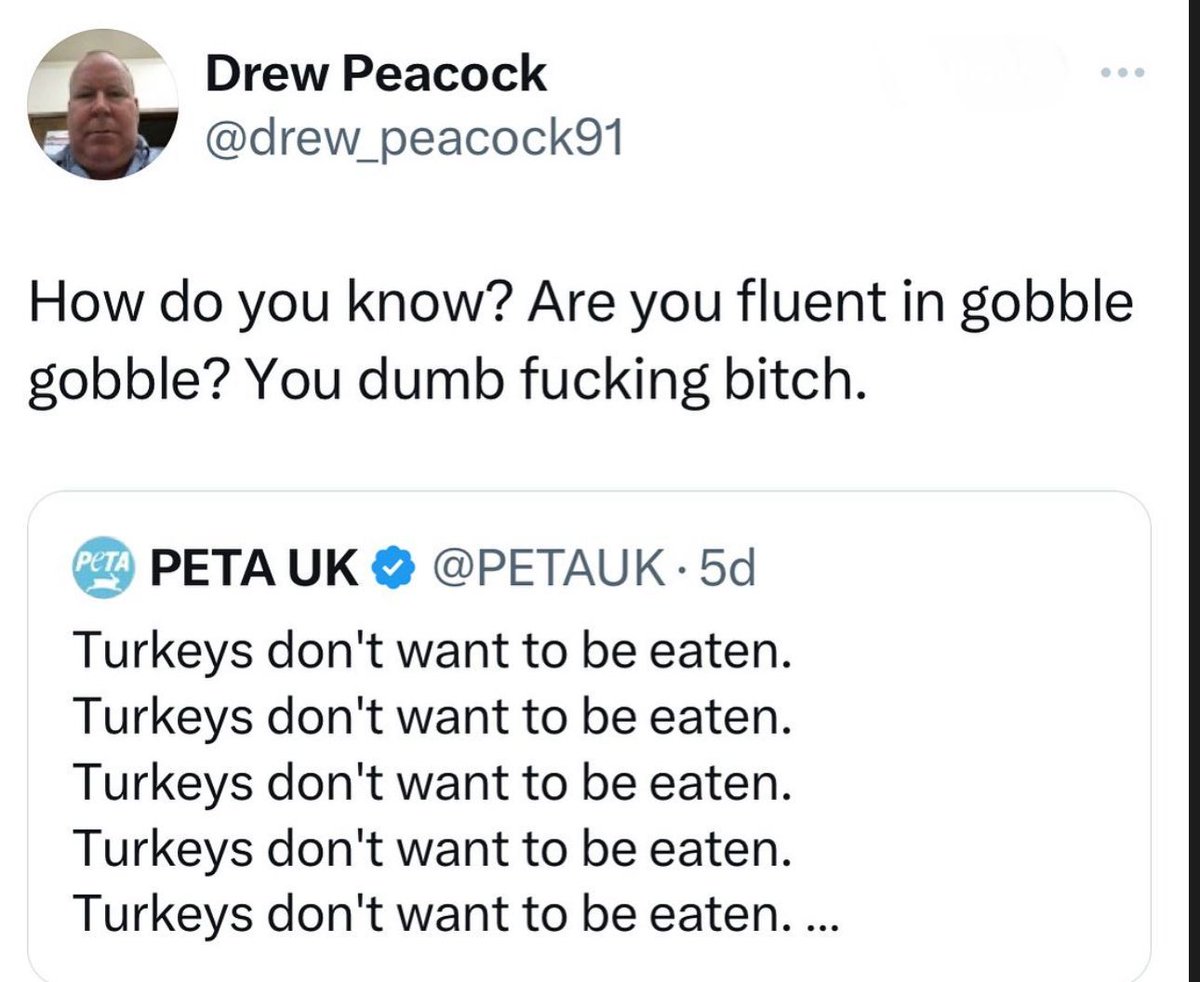Open the quoted PETA UK tweet card
This screenshot has height=982, width=1200.
click(x=588, y=740)
